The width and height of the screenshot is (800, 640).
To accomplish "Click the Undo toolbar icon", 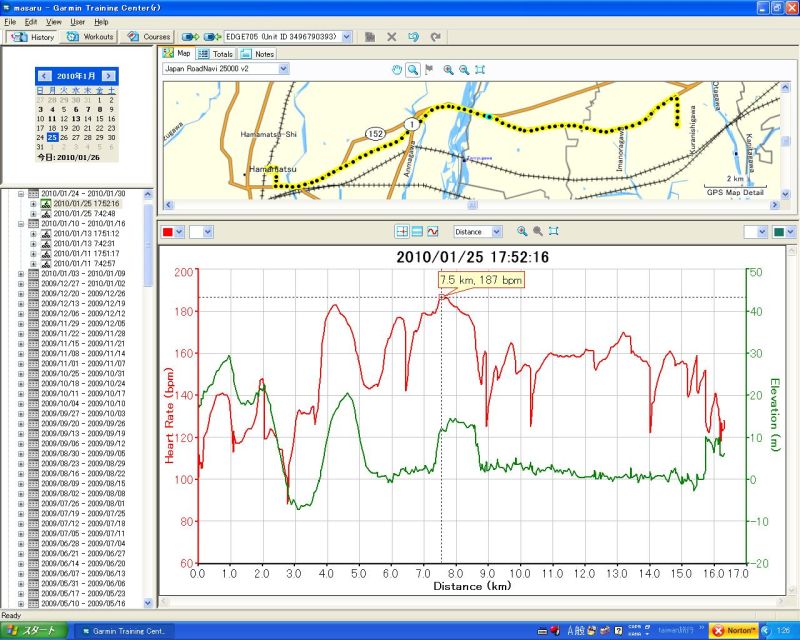I will point(413,37).
